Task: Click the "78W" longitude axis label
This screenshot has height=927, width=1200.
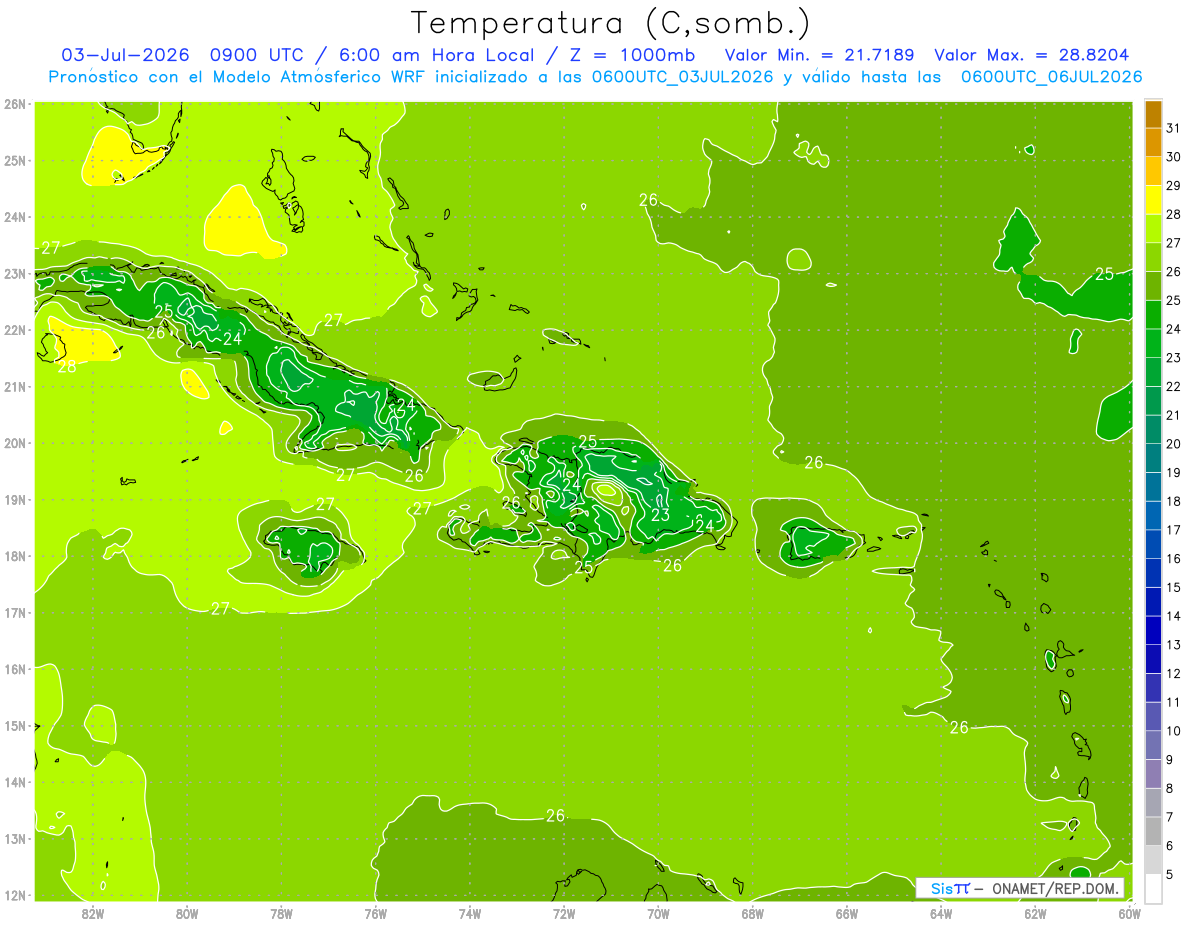Action: click(x=281, y=913)
